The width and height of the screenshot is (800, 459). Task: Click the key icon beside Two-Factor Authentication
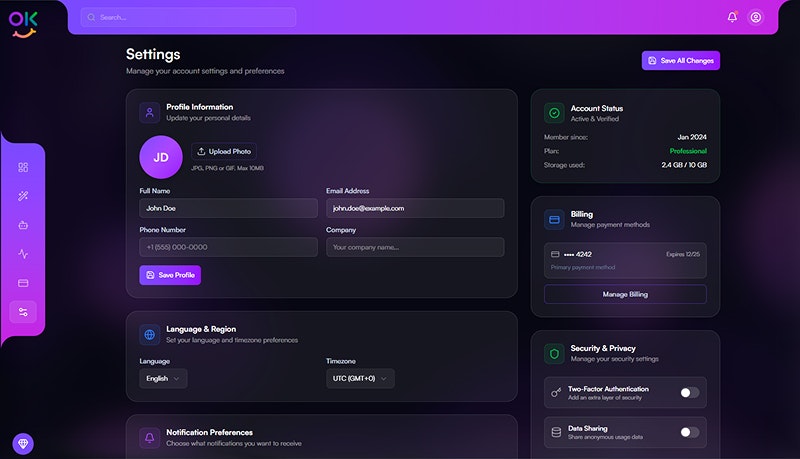[556, 393]
